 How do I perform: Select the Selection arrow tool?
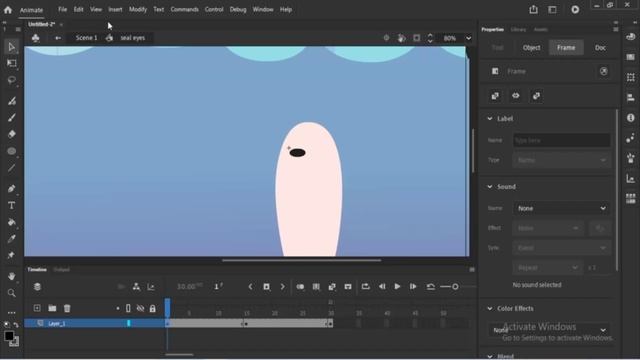(x=11, y=47)
